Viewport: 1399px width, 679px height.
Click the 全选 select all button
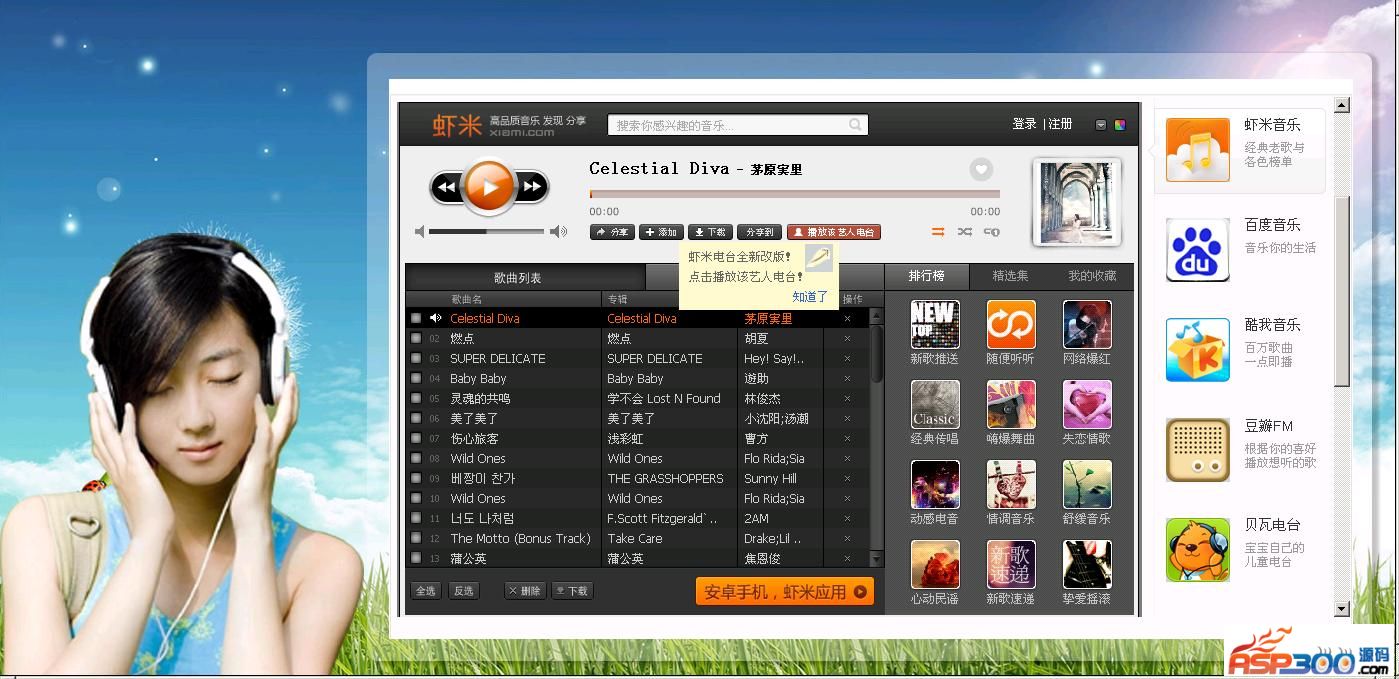tap(426, 591)
